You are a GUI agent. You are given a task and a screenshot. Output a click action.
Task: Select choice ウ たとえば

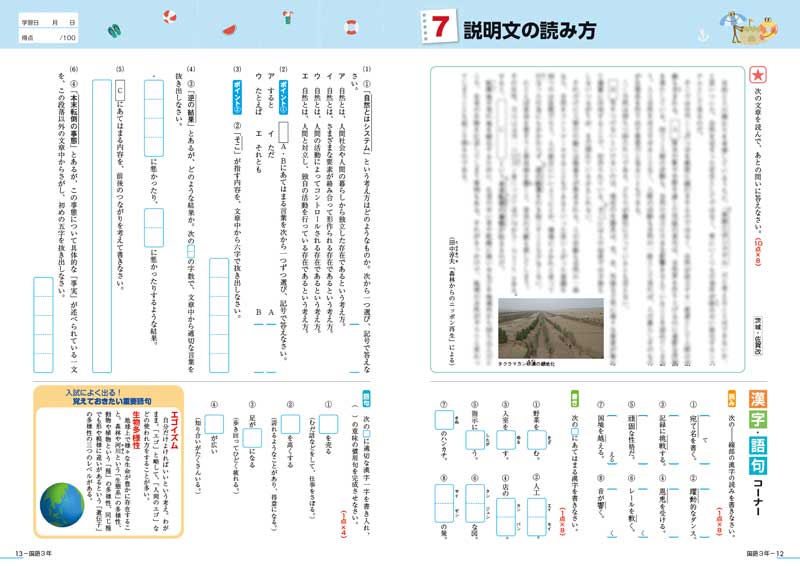coord(258,93)
